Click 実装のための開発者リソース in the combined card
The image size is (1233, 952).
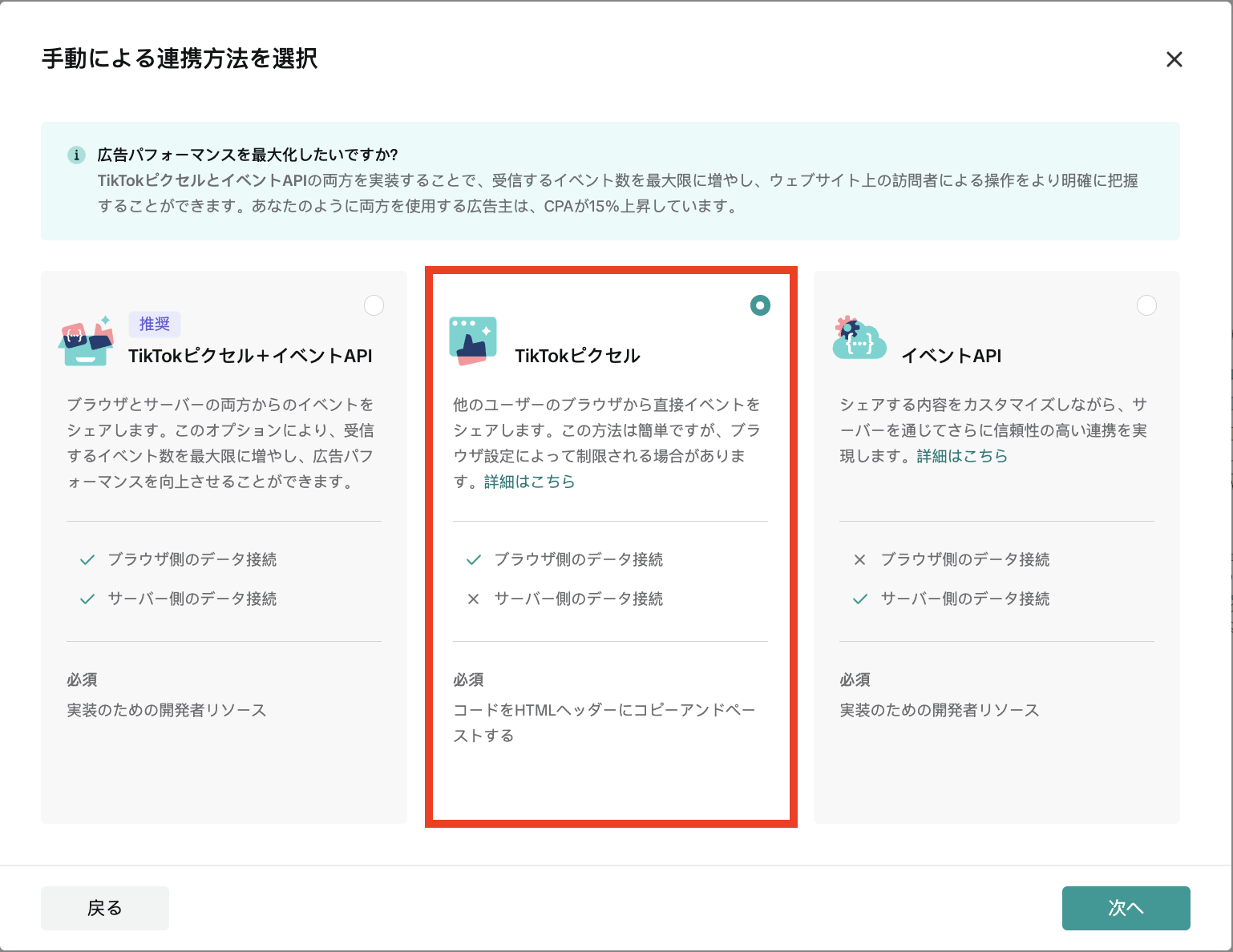[x=167, y=710]
